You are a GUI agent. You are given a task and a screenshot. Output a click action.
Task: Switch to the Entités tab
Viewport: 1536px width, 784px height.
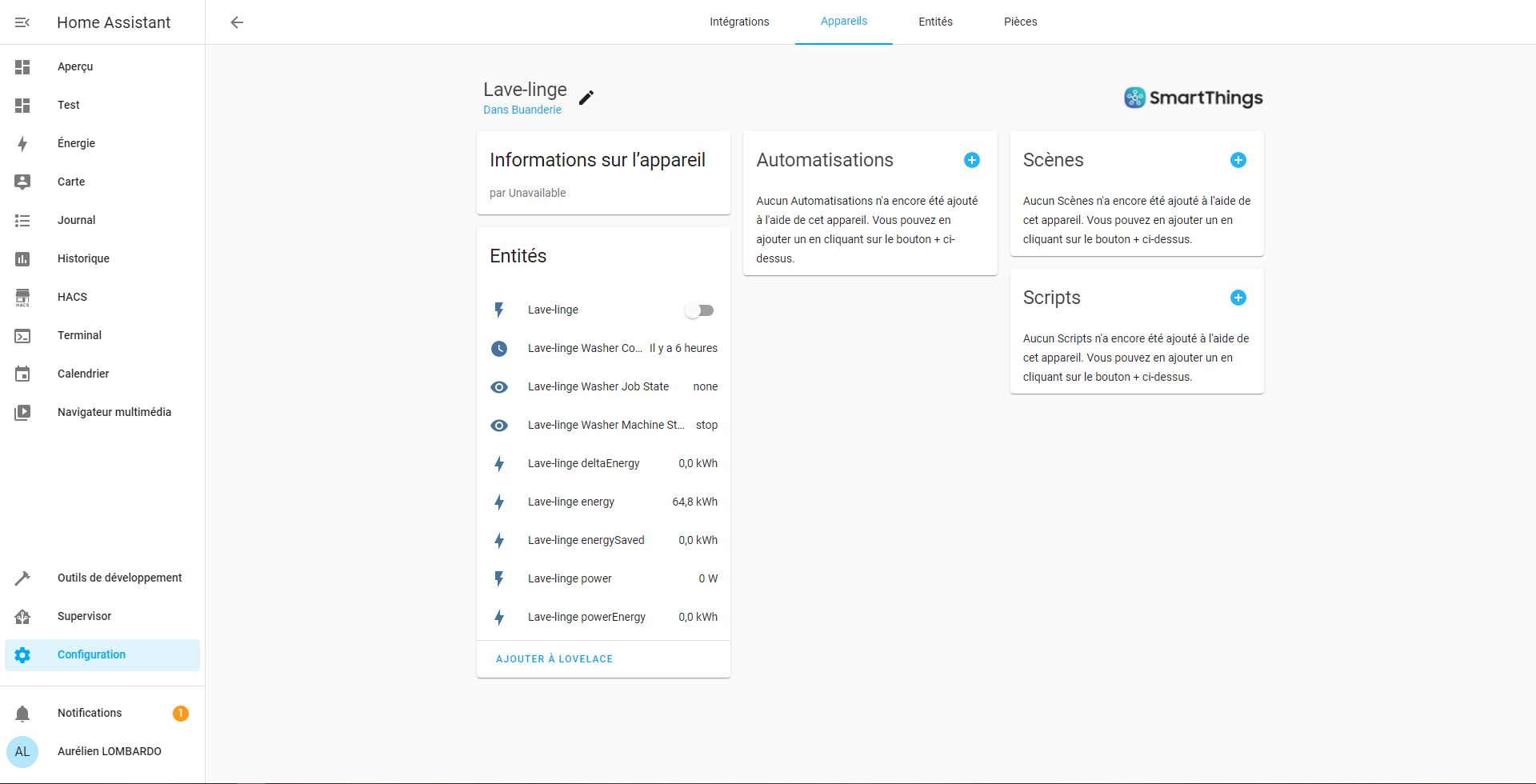[x=935, y=22]
